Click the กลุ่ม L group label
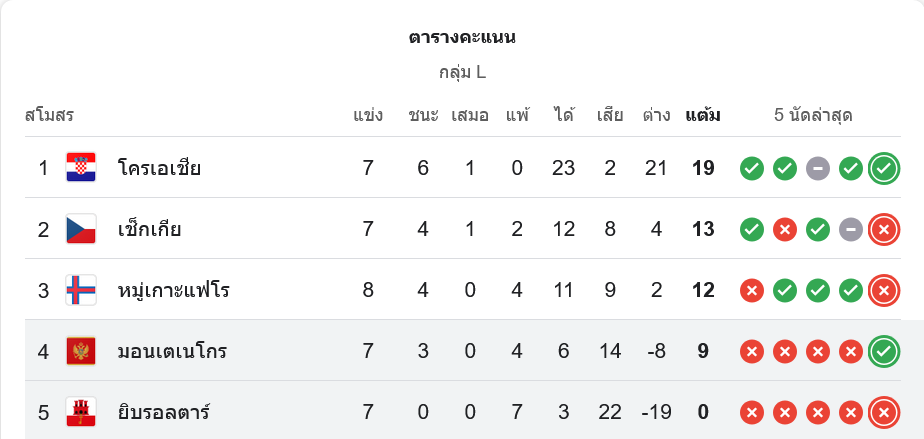 (462, 72)
